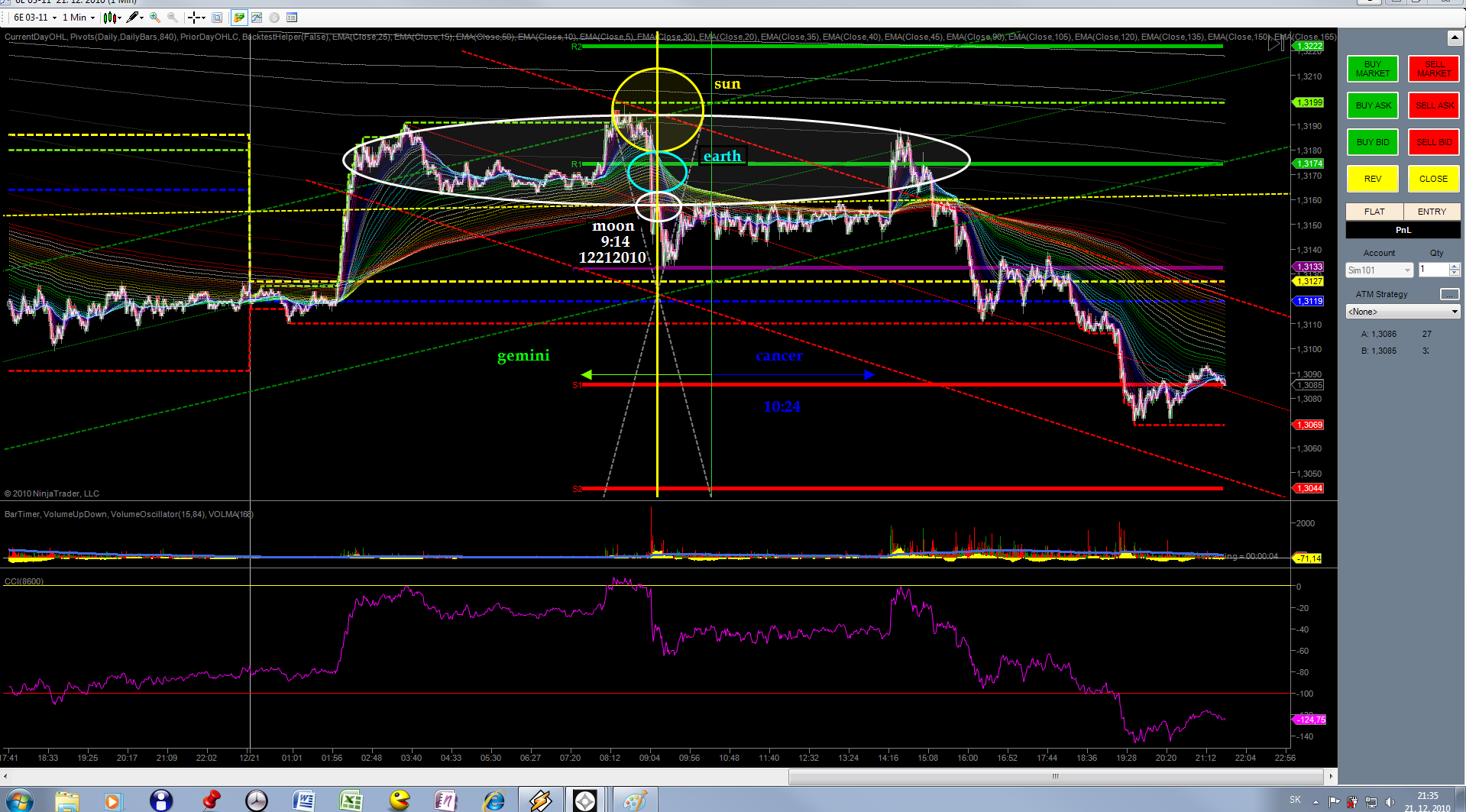Open Paint from the taskbar

pos(635,801)
